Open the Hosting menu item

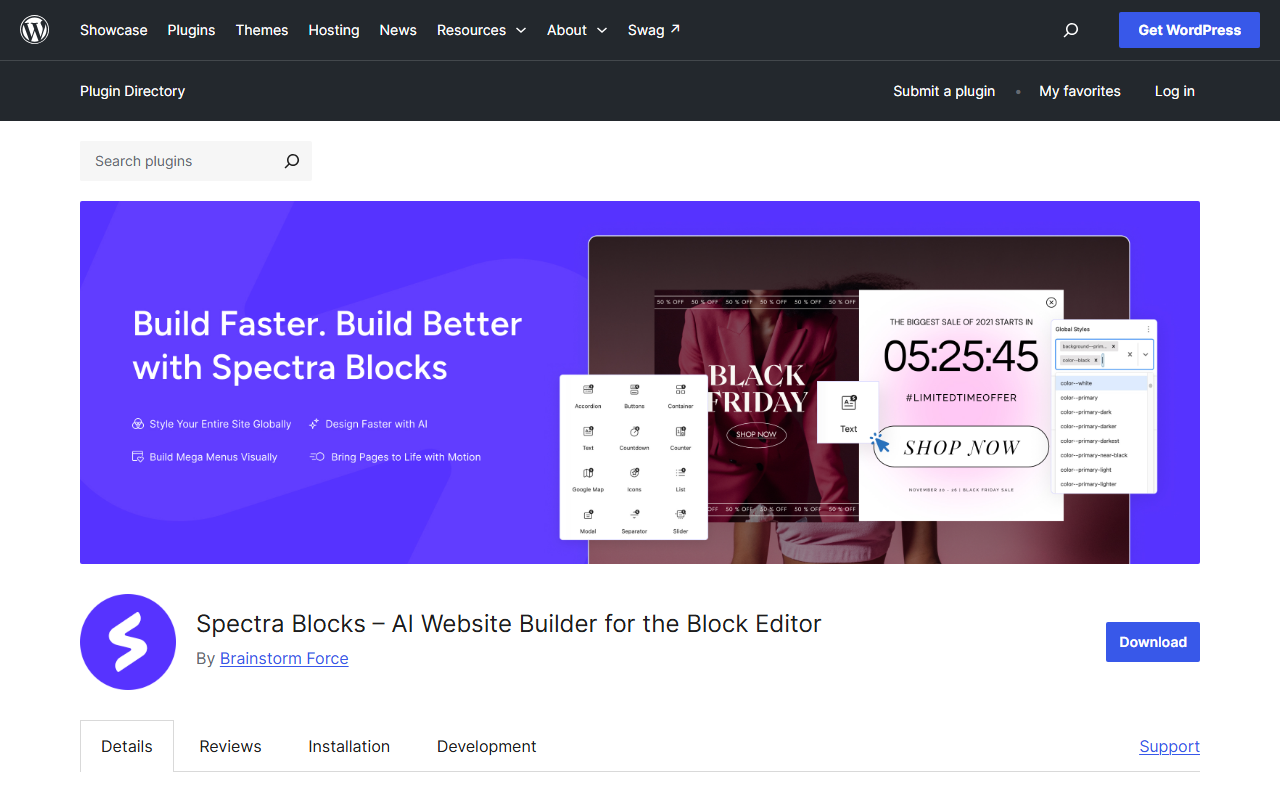click(x=334, y=30)
